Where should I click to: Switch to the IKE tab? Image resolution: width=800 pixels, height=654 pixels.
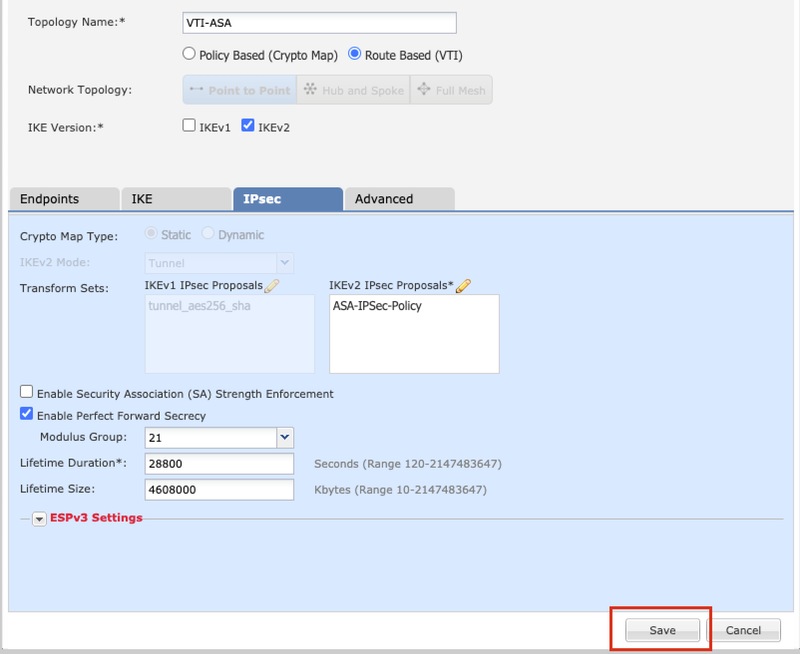[x=176, y=199]
